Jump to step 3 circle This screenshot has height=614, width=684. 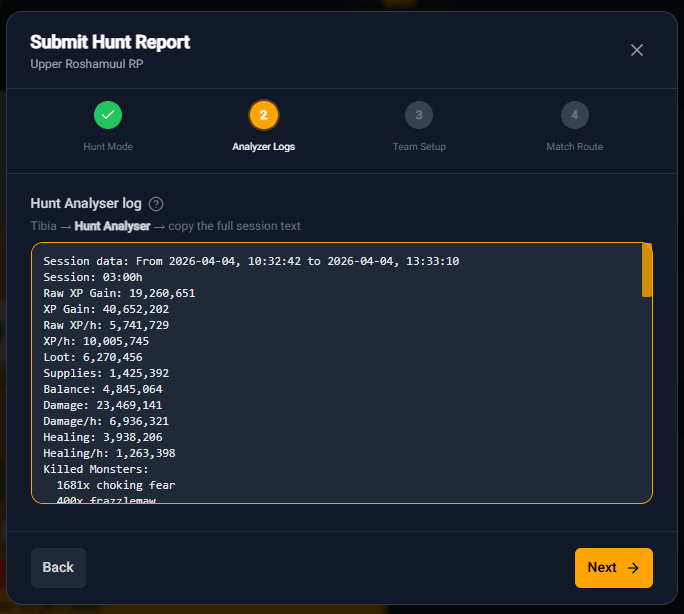419,115
